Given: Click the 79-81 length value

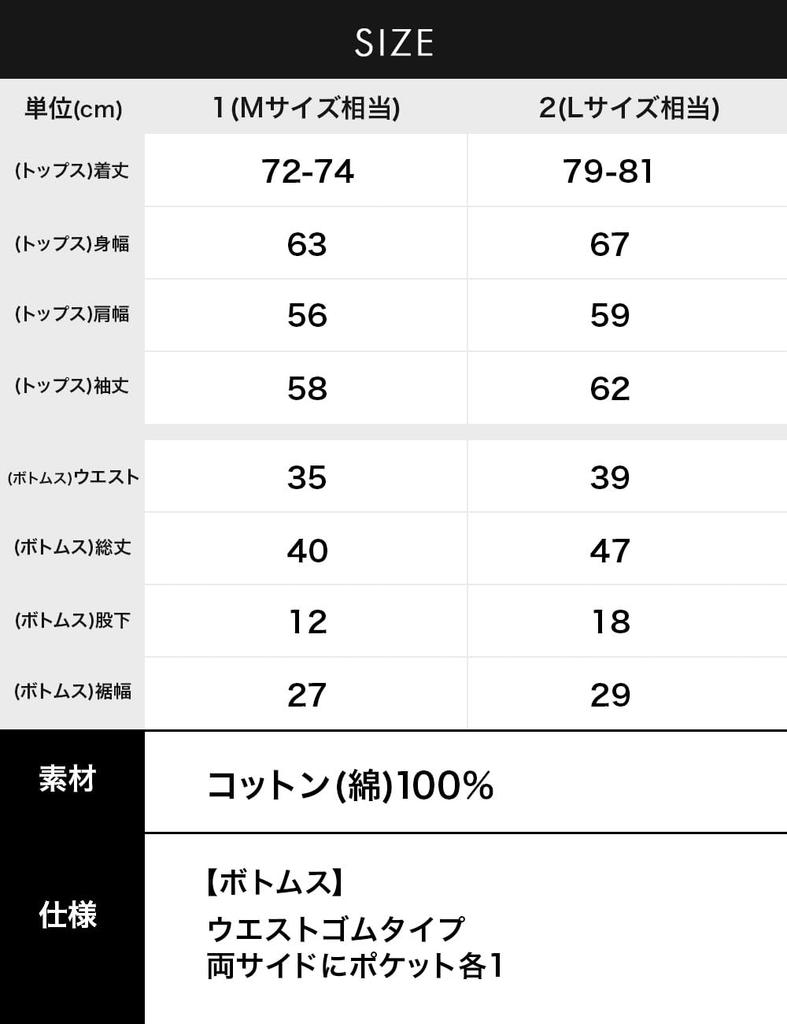Looking at the screenshot, I should (608, 172).
